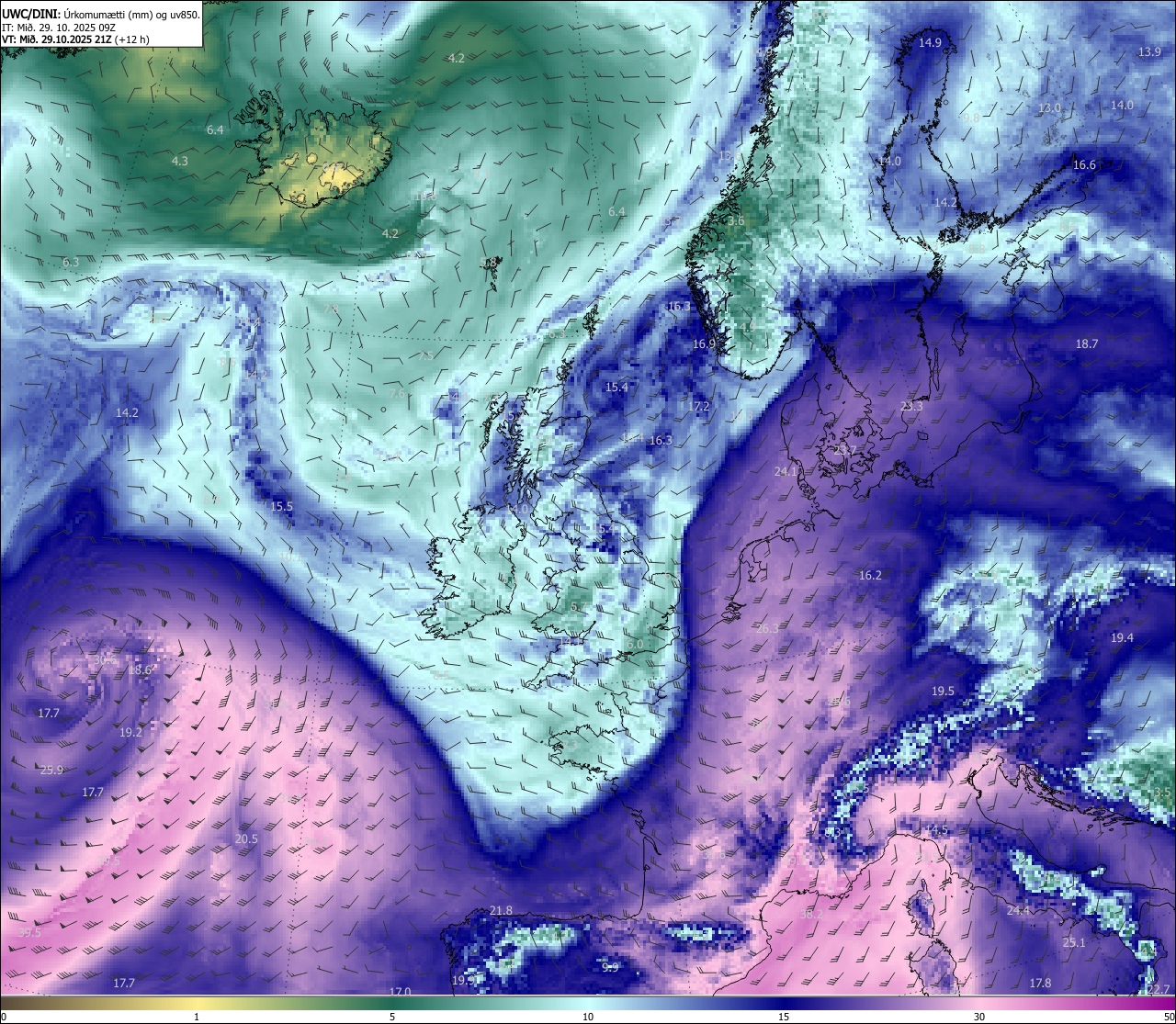This screenshot has width=1176, height=1024.
Task: Click the 20.5 value label
Action: (x=246, y=839)
